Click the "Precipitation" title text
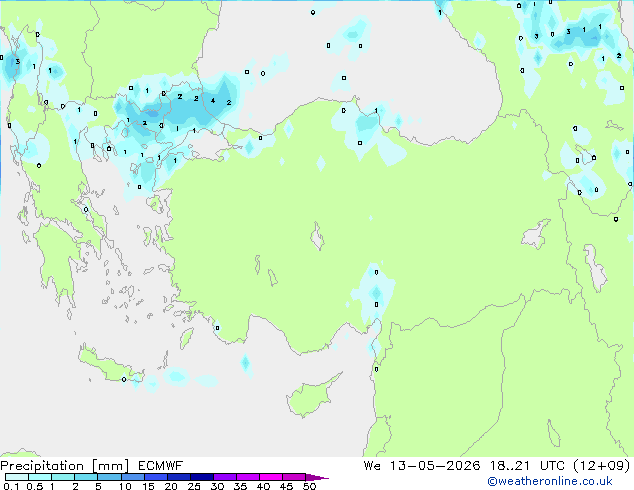The width and height of the screenshot is (634, 490). (x=42, y=466)
